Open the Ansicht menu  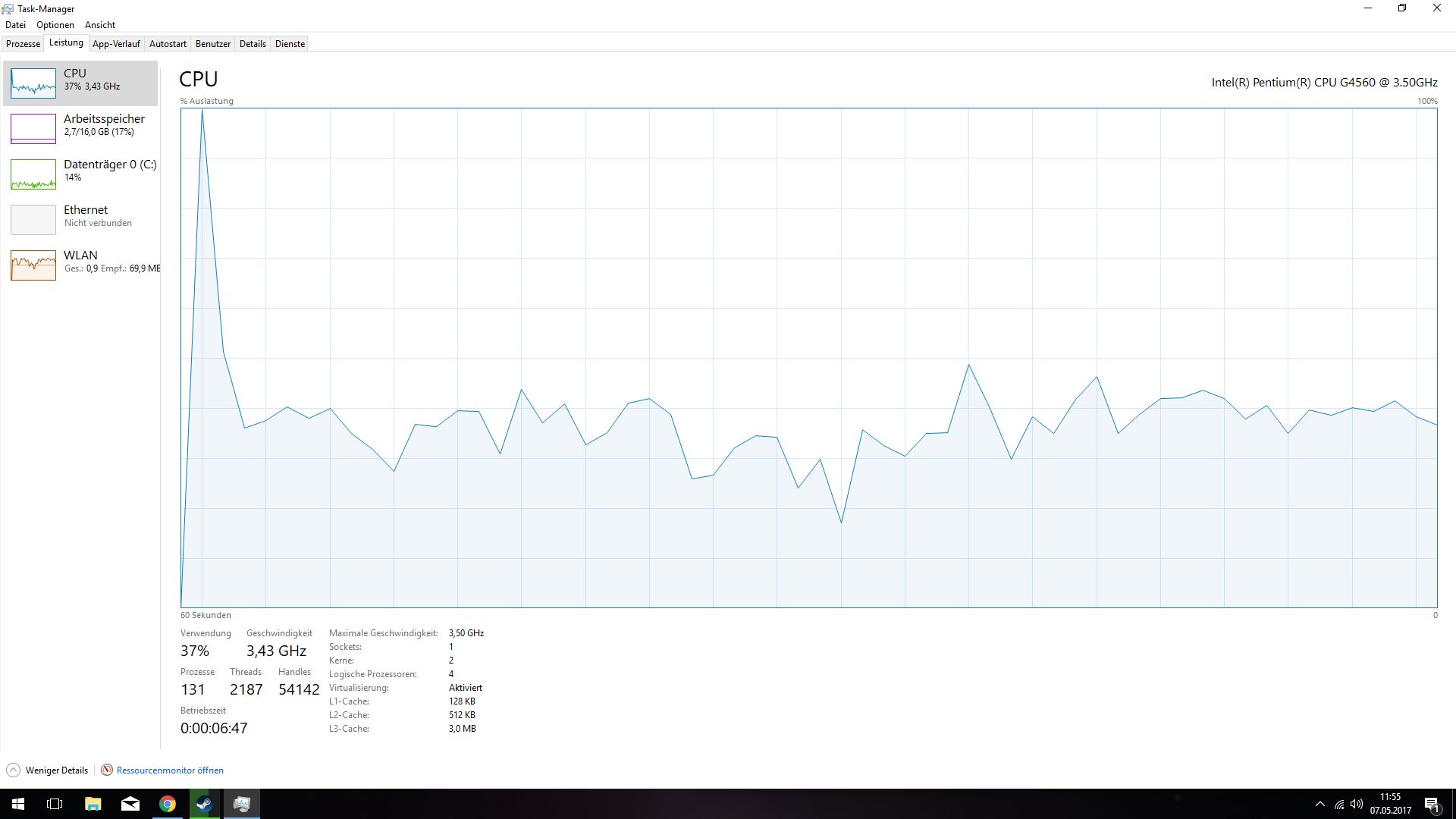100,25
